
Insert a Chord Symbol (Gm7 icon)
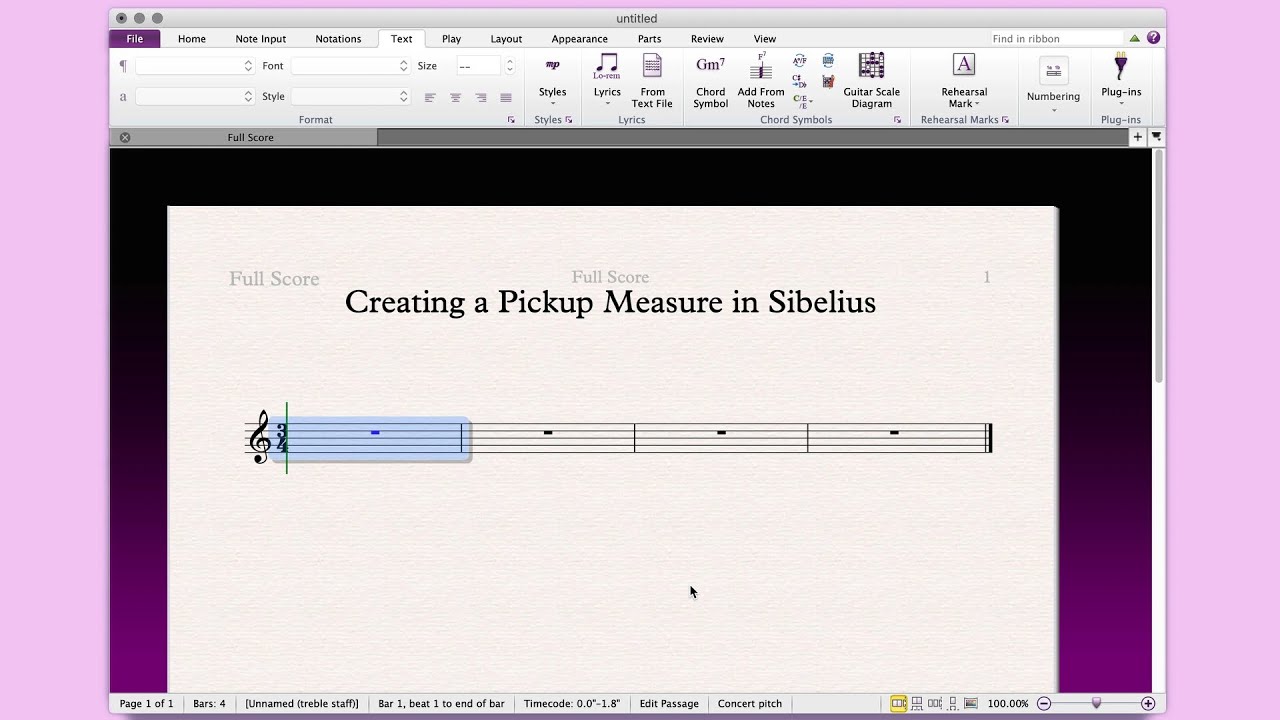click(710, 65)
